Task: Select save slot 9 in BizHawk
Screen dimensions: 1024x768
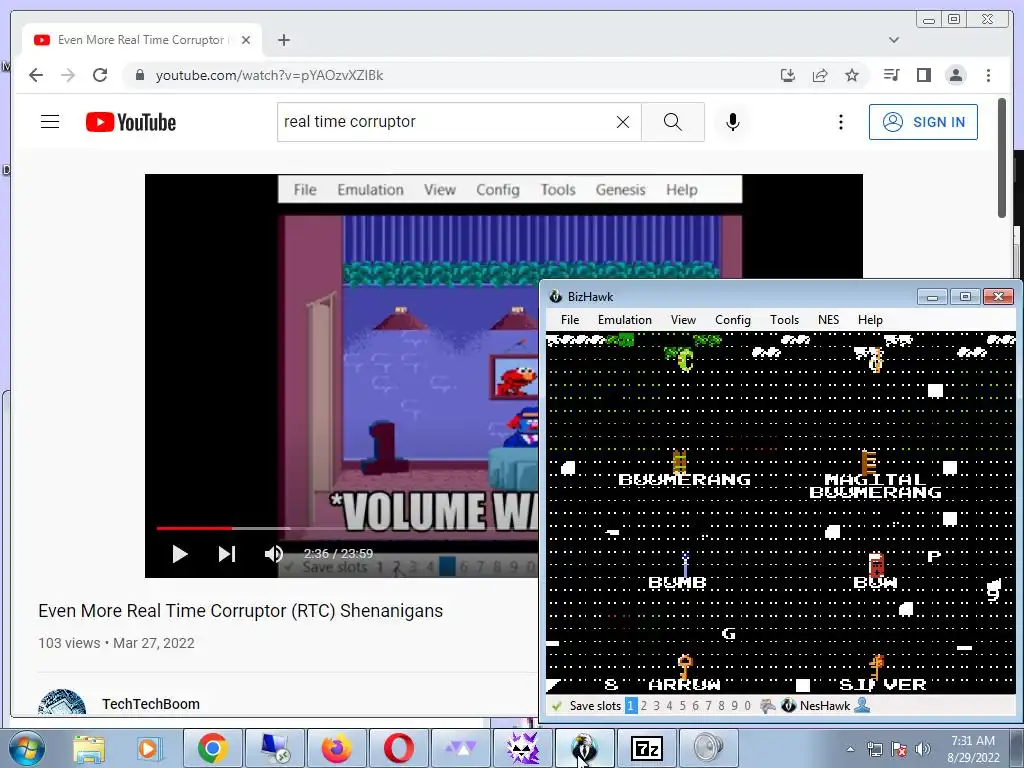Action: 735,706
